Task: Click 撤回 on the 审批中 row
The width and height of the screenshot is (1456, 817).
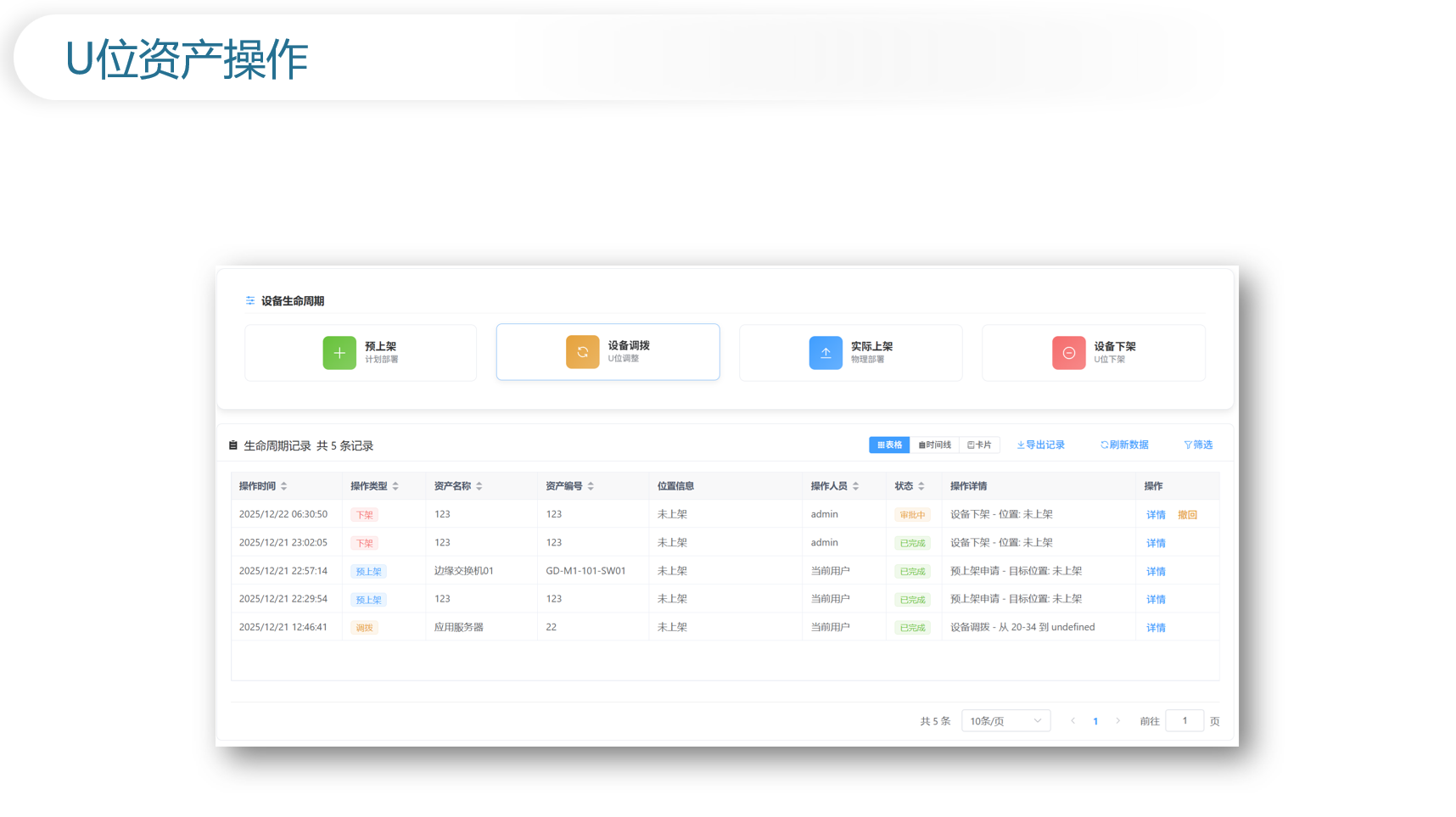Action: tap(1187, 515)
